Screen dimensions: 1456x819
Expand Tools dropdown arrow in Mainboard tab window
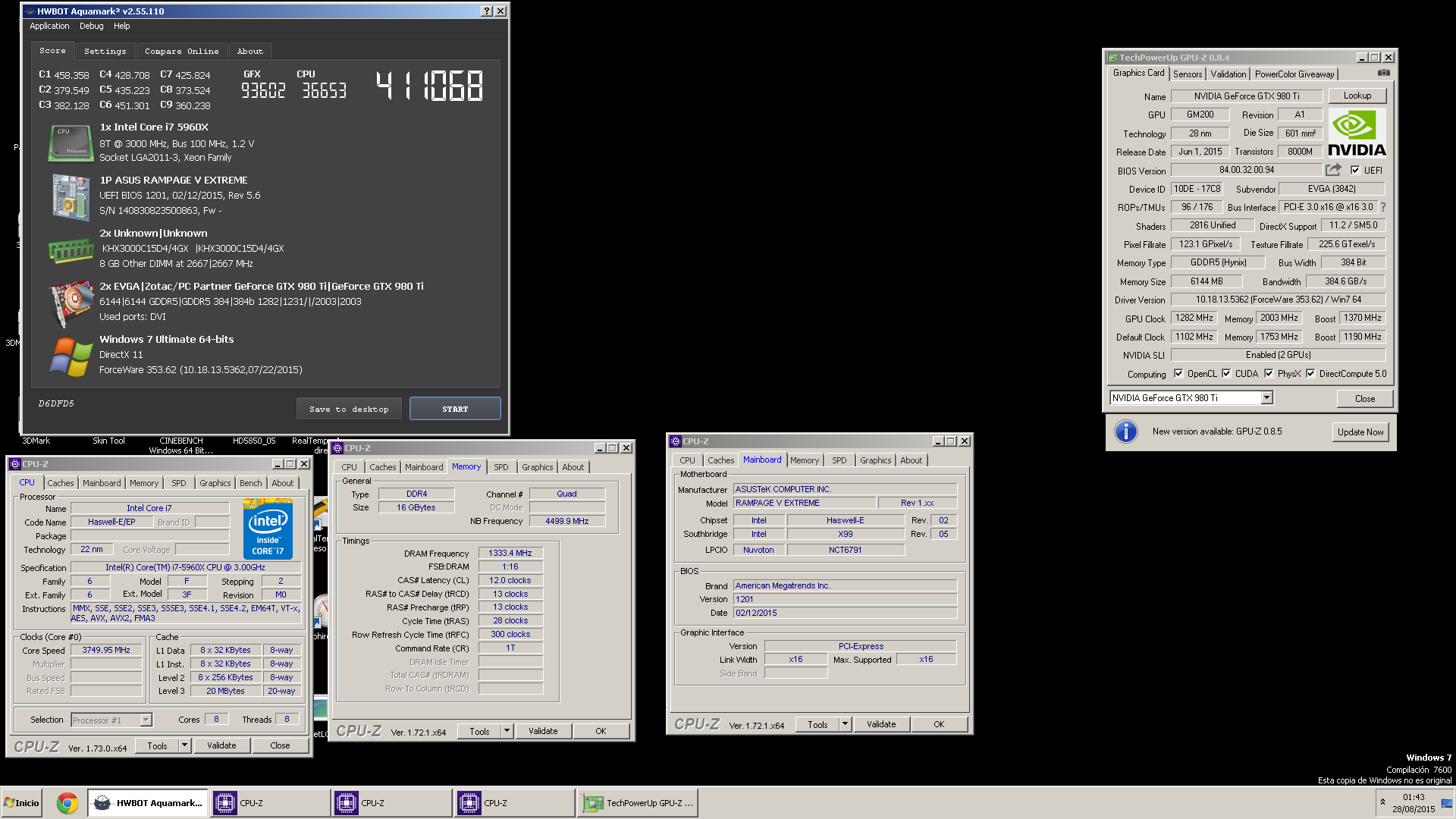845,724
